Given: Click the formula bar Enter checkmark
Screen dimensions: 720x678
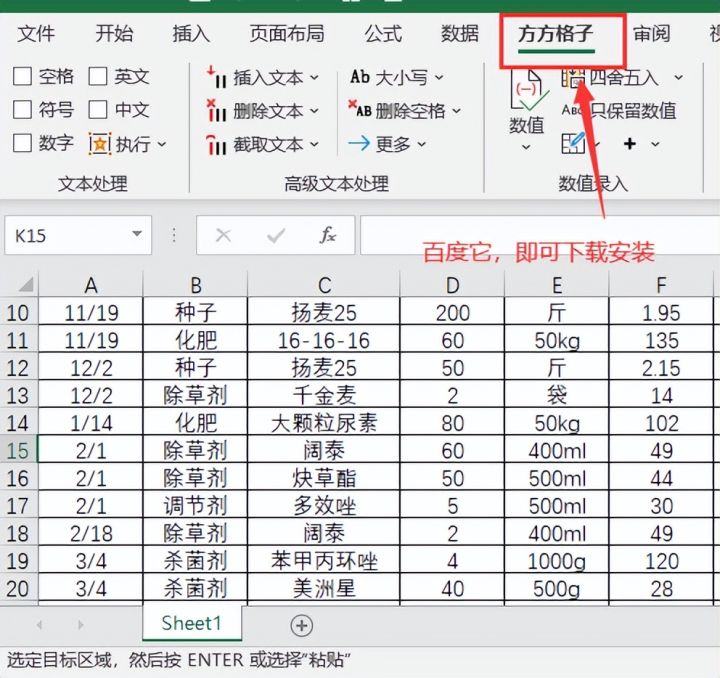Looking at the screenshot, I should (276, 235).
